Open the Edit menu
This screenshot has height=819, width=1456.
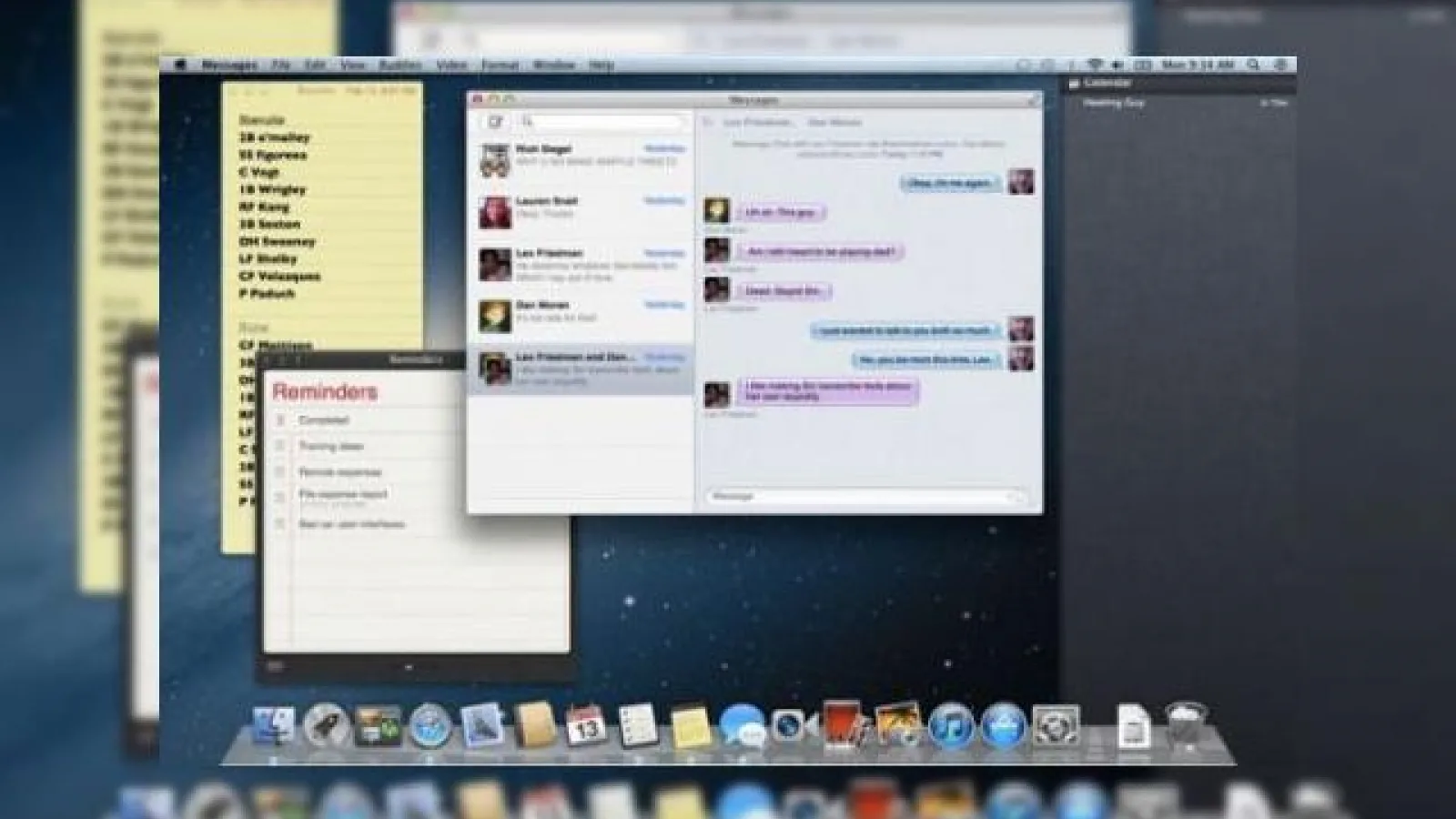click(x=315, y=66)
